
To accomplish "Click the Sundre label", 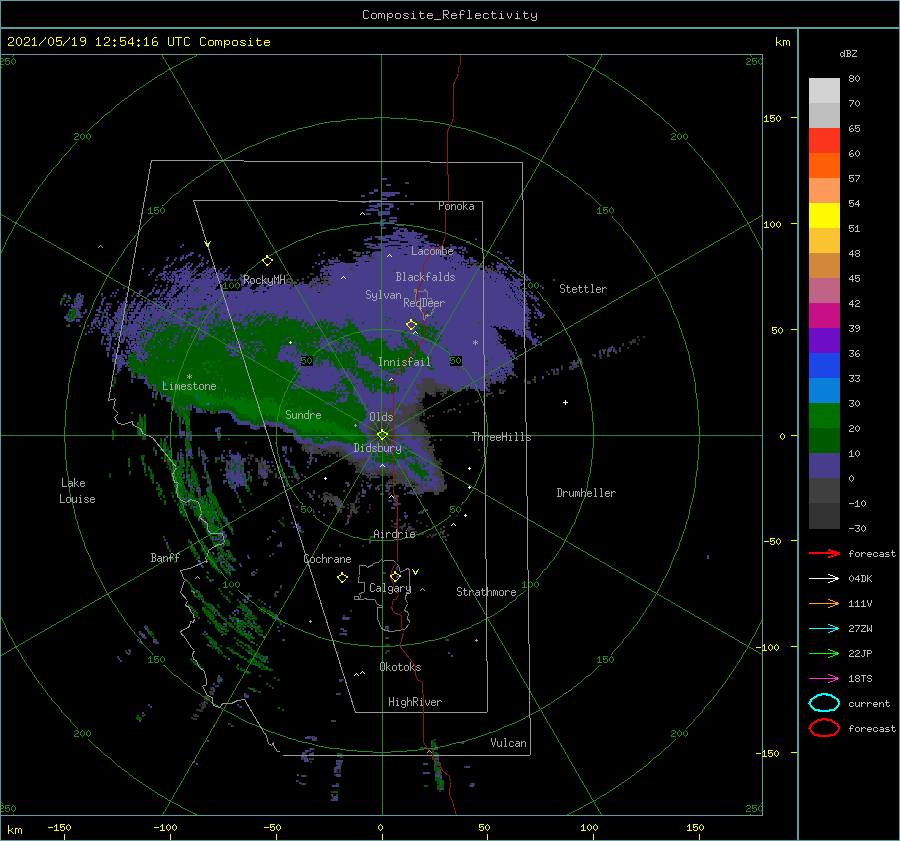I will tap(303, 414).
